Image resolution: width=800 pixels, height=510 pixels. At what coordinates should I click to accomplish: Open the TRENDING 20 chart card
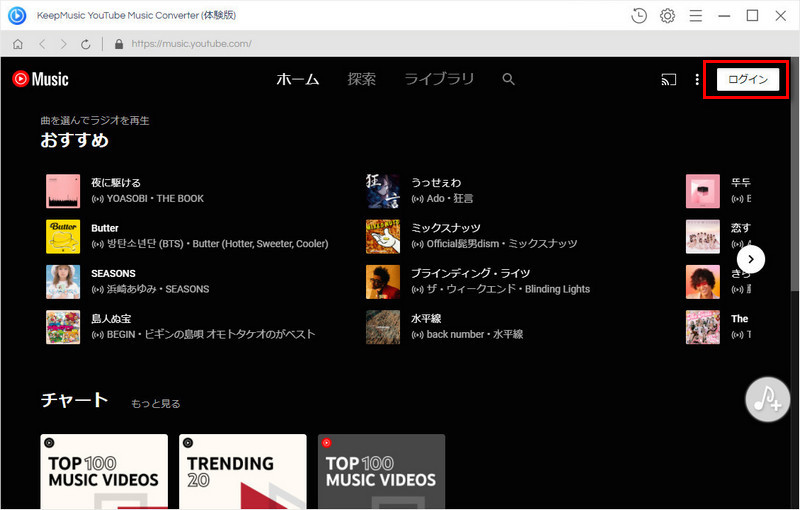[243, 471]
